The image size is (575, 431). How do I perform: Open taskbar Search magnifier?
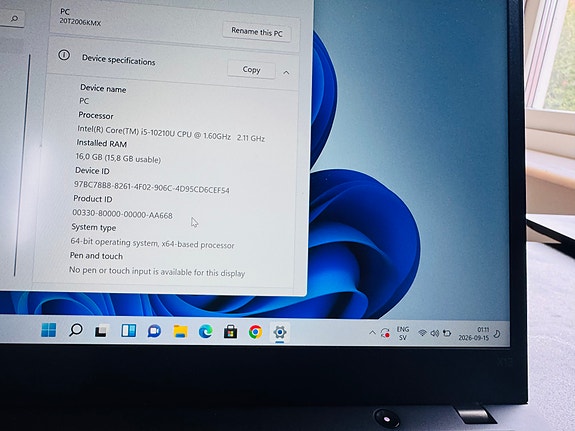pyautogui.click(x=76, y=330)
